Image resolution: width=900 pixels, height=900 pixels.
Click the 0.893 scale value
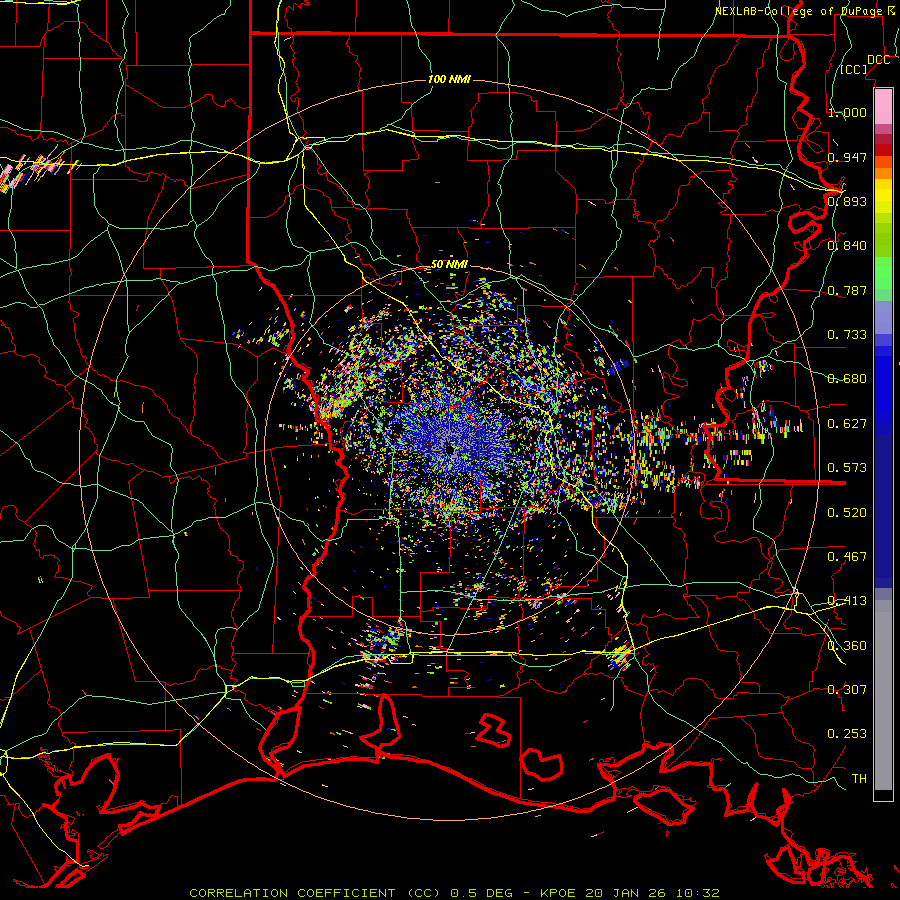(x=847, y=201)
